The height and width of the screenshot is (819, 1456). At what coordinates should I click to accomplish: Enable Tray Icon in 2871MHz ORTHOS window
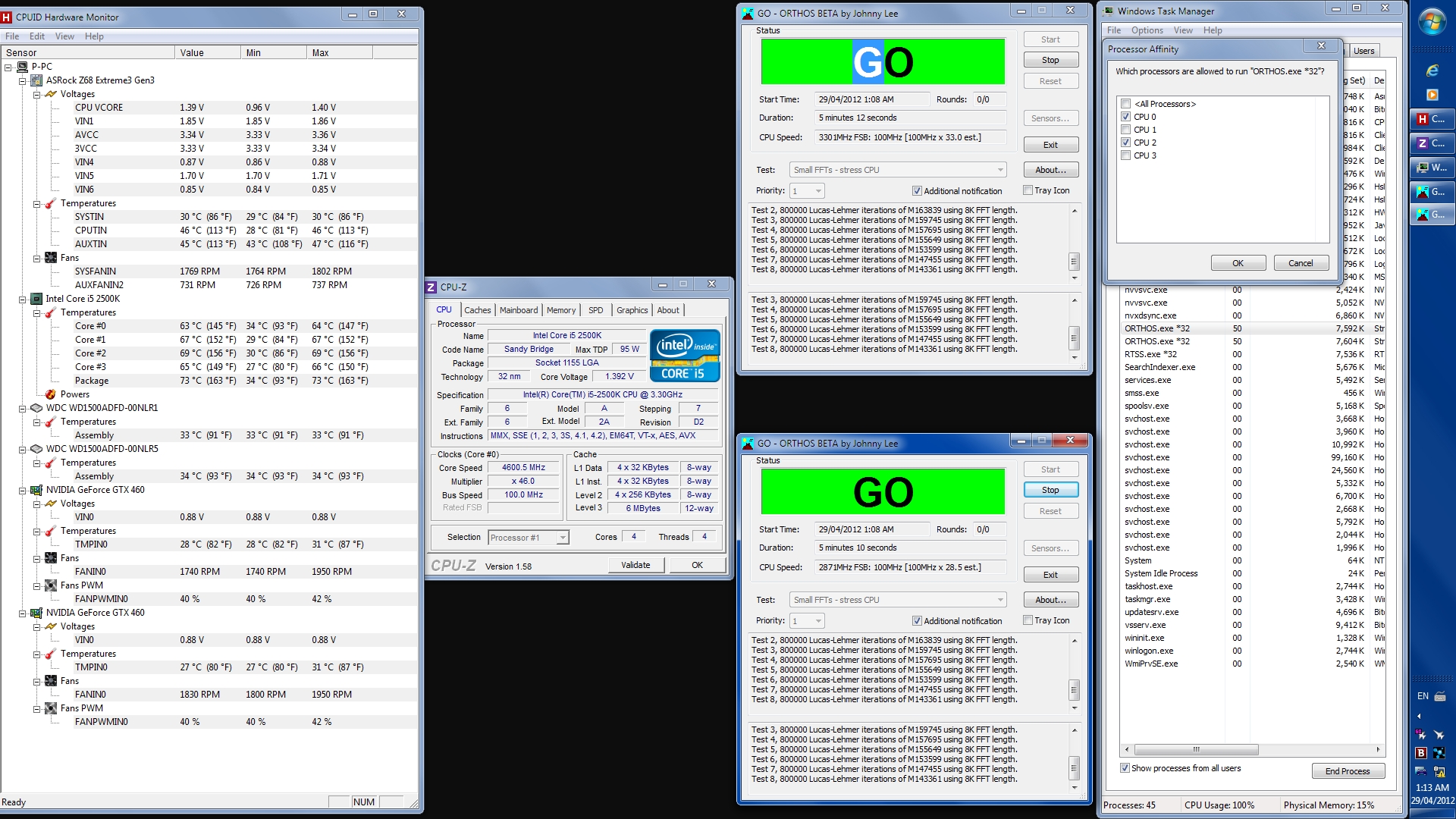(x=1028, y=620)
